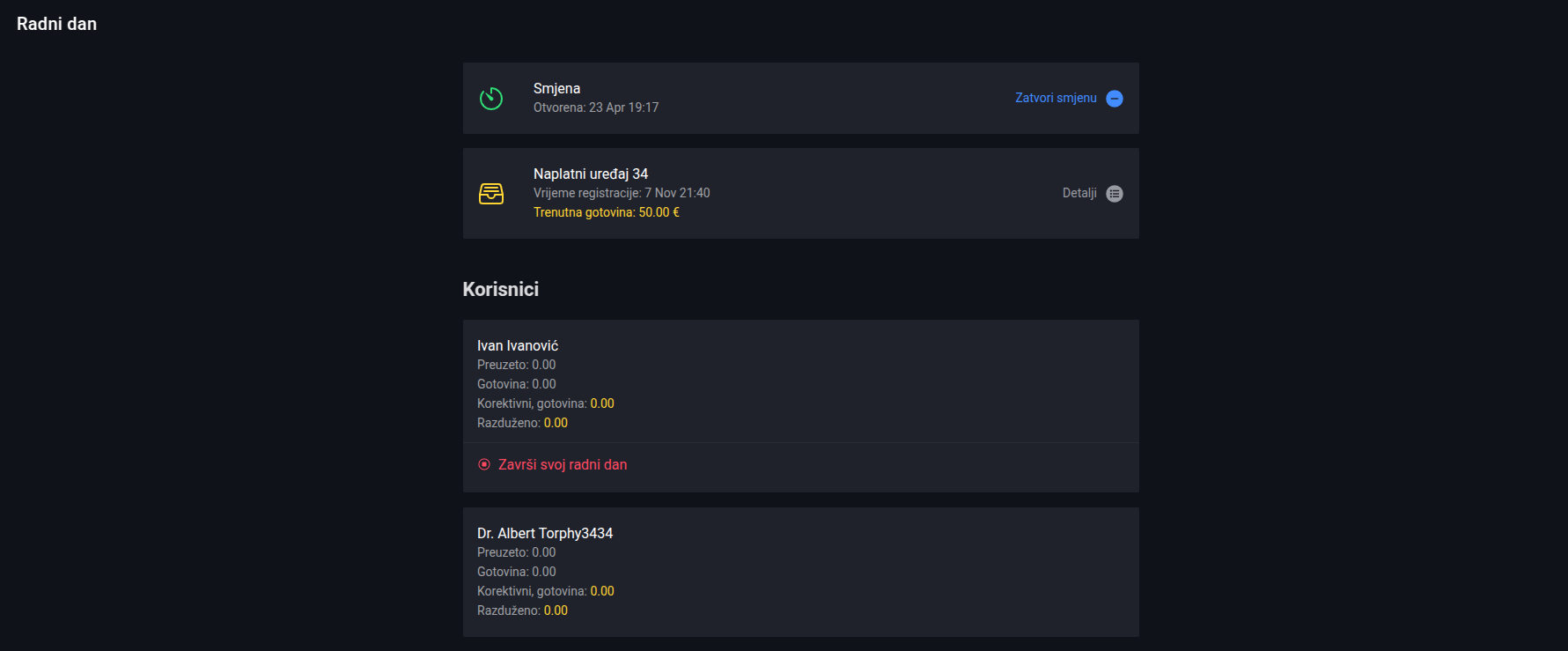Click the blue minus icon beside Zatvori smjenu
Viewport: 1568px width, 651px height.
tap(1115, 99)
